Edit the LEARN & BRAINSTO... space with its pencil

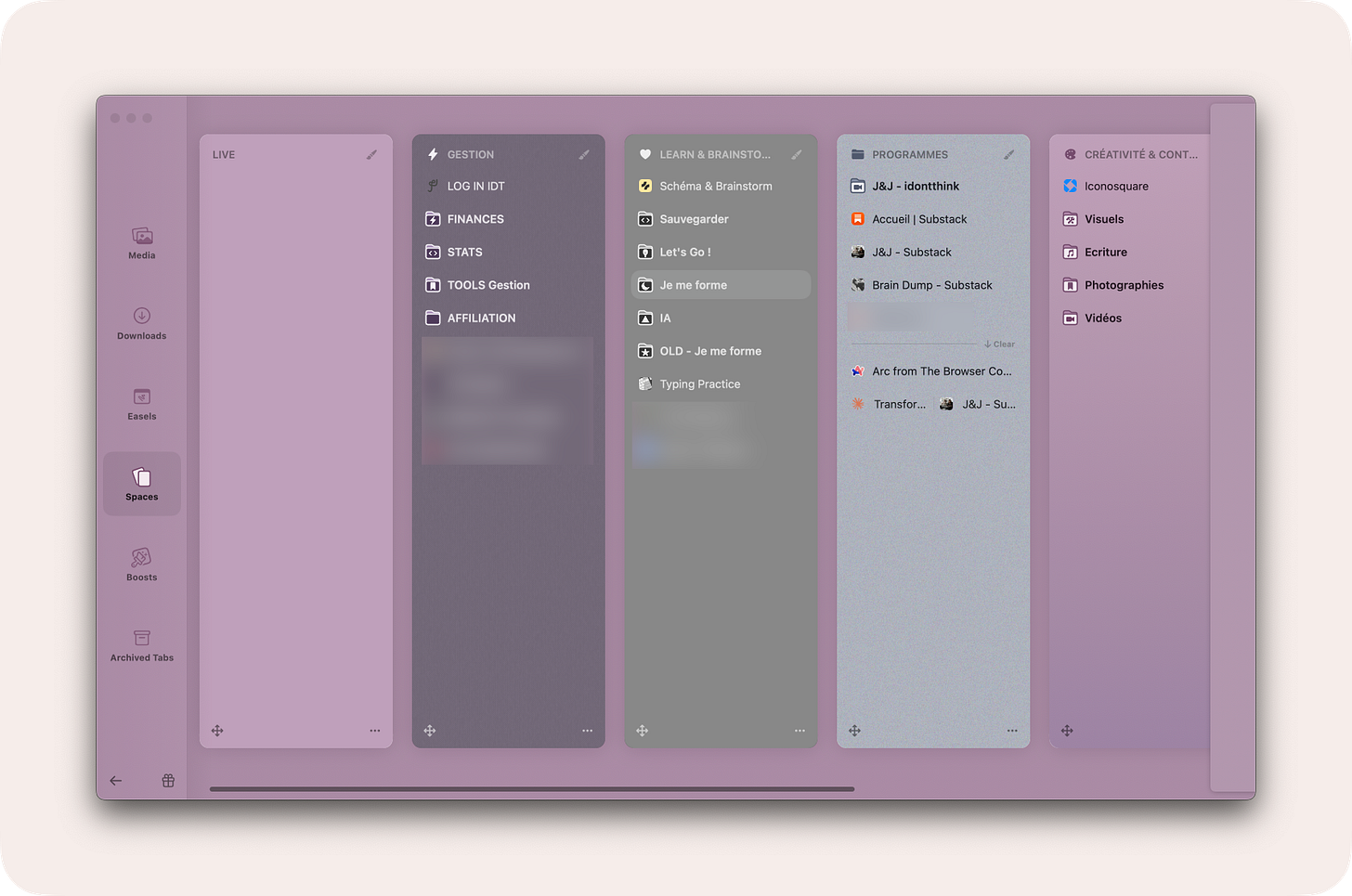[797, 155]
